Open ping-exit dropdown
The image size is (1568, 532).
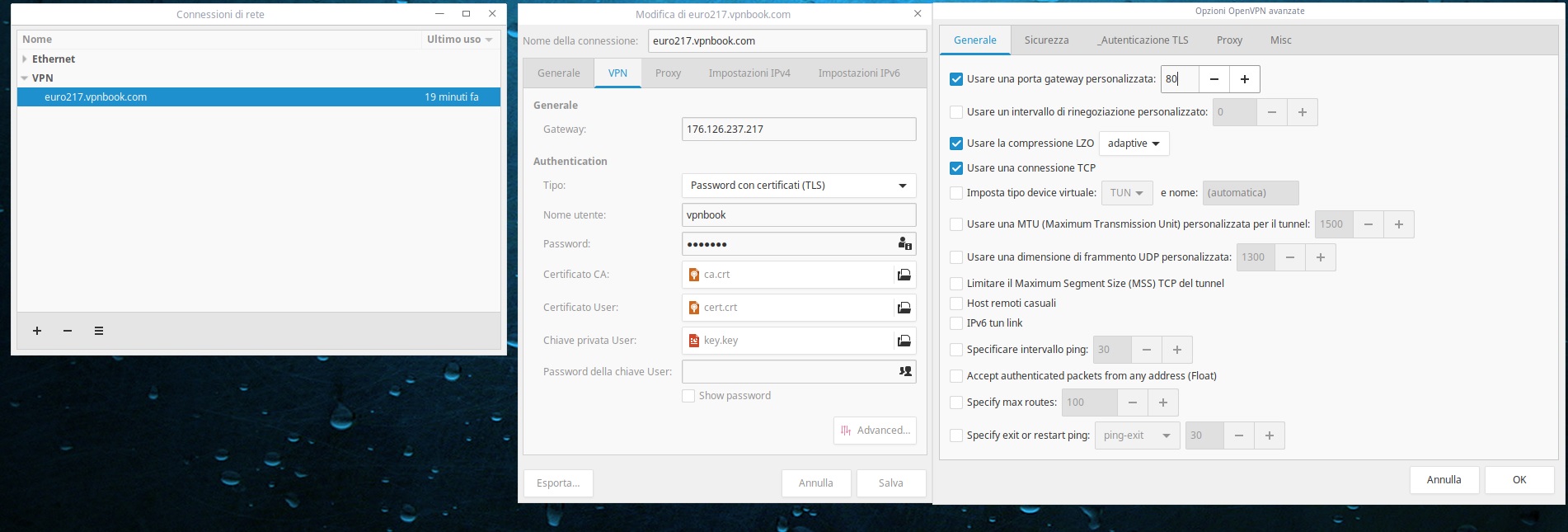(1137, 435)
